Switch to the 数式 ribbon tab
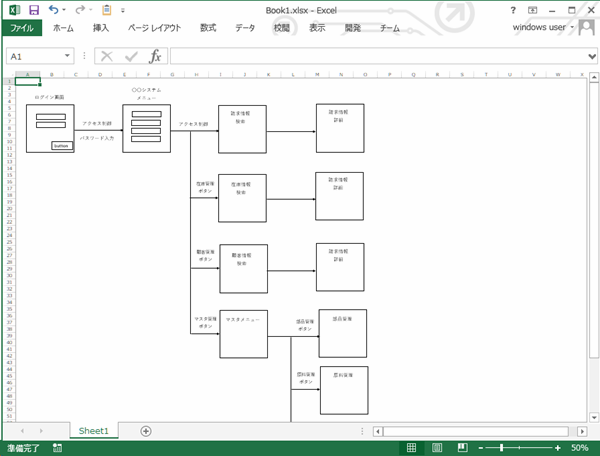This screenshot has width=600, height=456. (208, 28)
